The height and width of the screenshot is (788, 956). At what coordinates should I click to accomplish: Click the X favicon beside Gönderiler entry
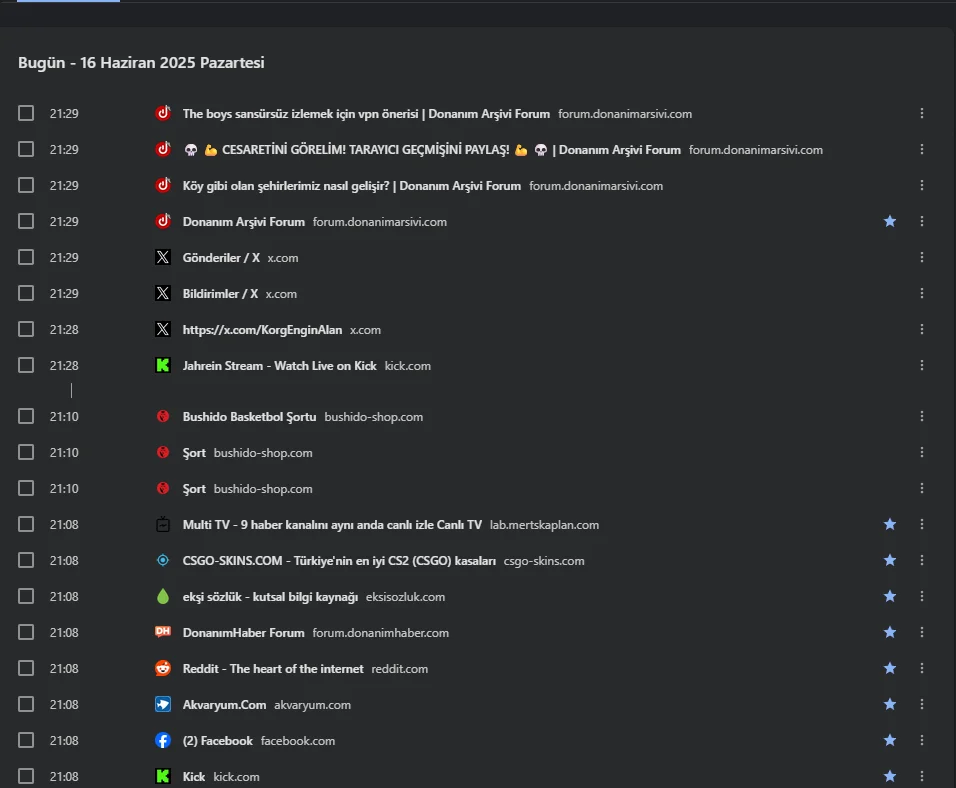coord(163,258)
